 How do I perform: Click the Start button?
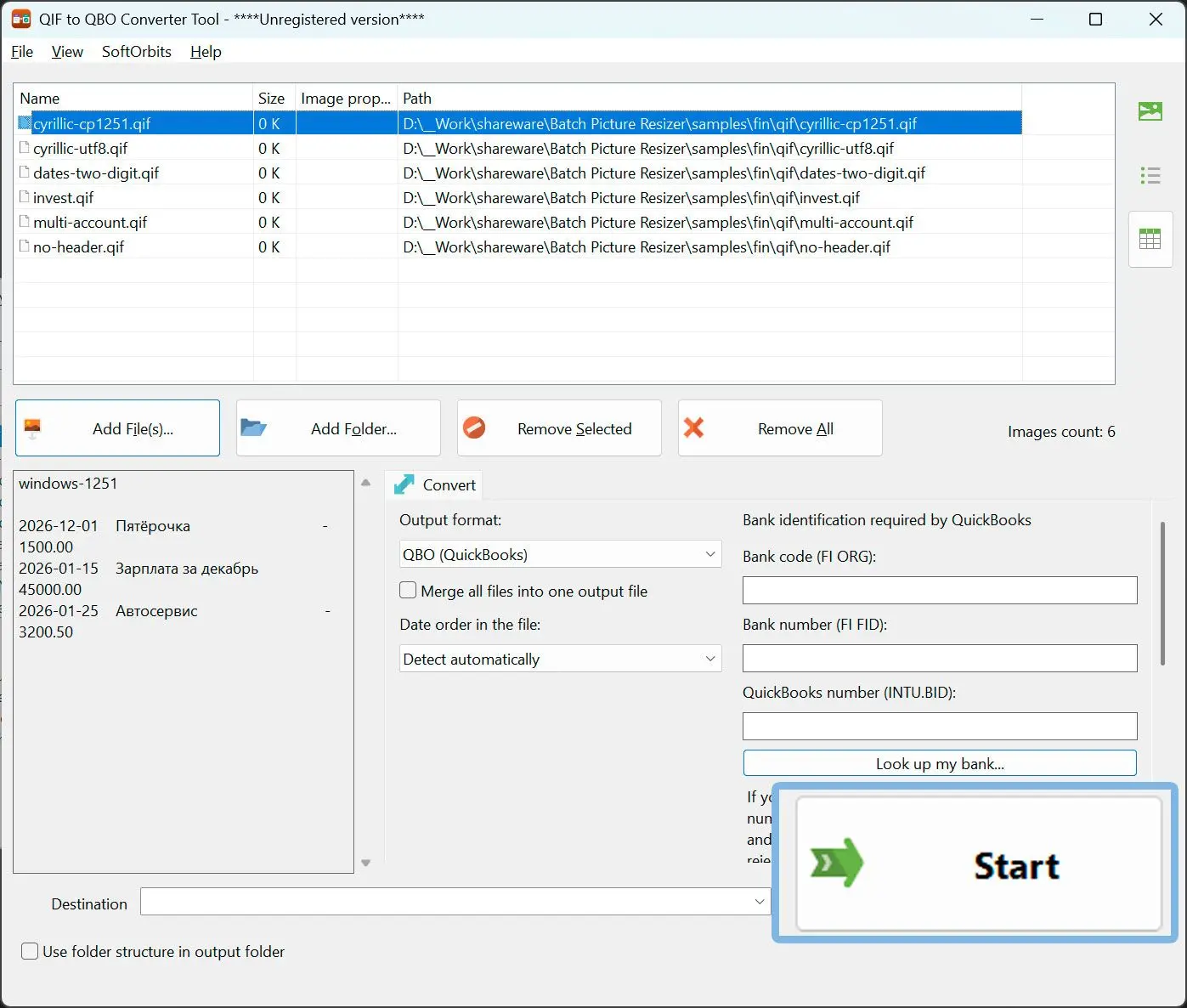979,864
